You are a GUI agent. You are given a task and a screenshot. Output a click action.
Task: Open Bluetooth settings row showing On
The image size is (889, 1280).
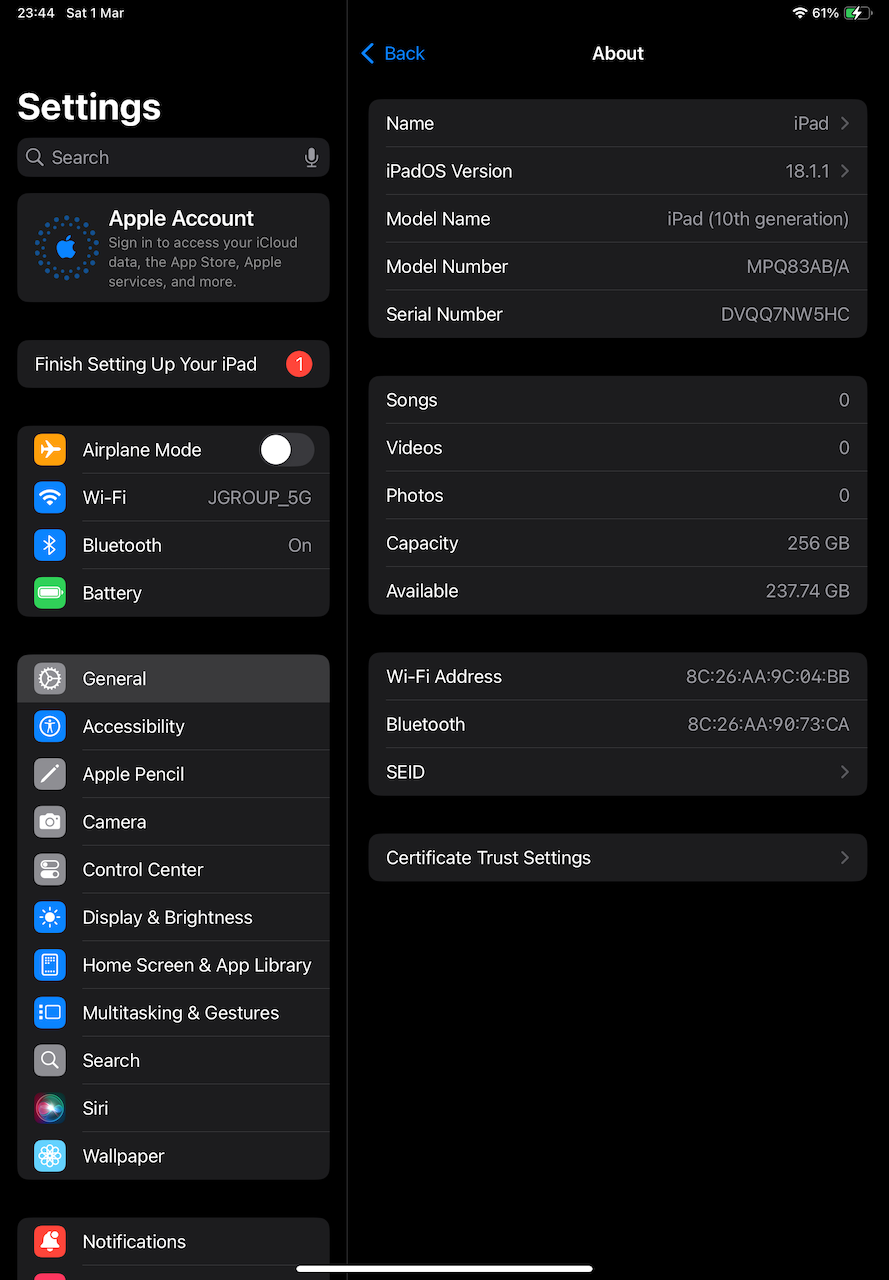tap(173, 545)
